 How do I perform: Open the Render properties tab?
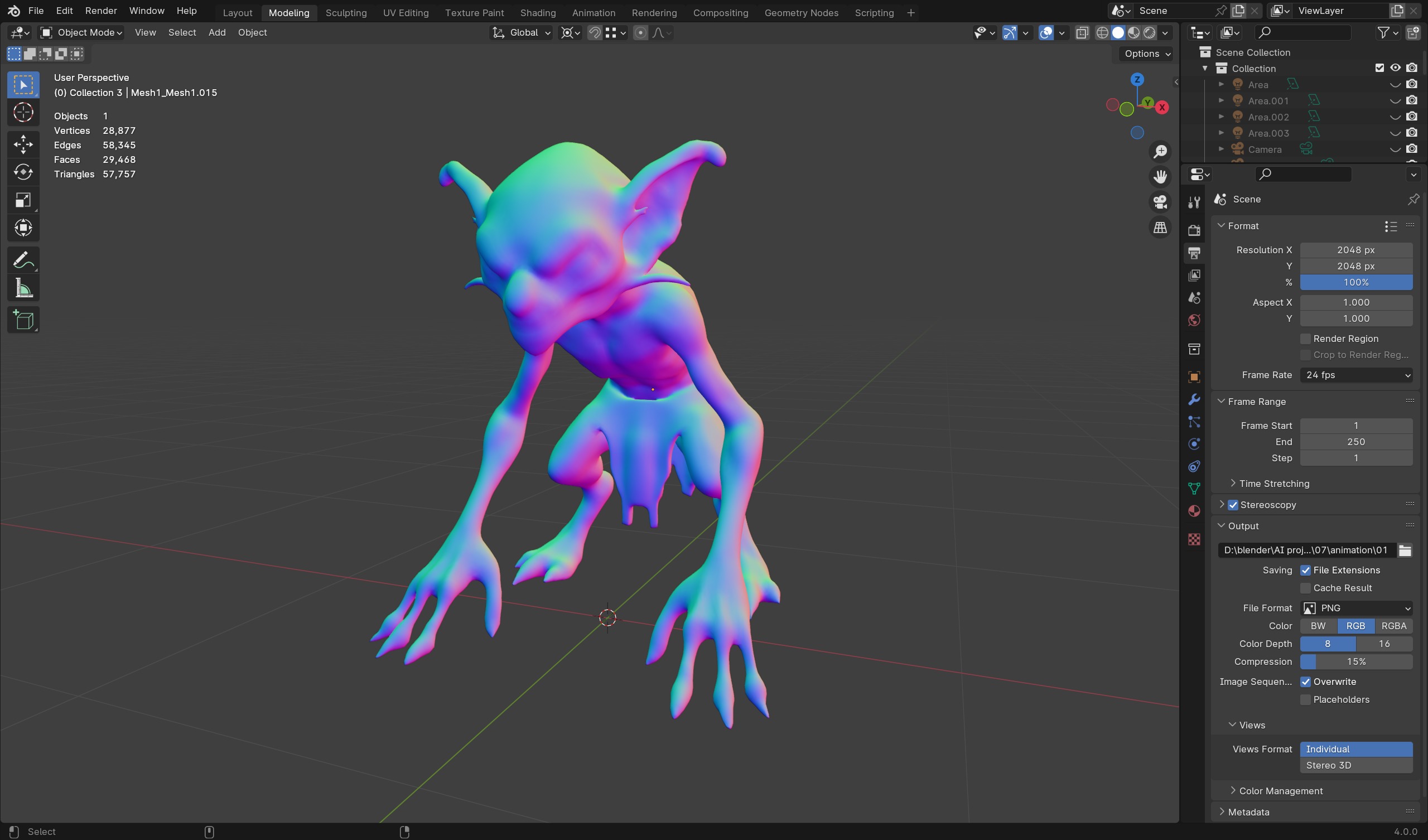pos(1194,230)
